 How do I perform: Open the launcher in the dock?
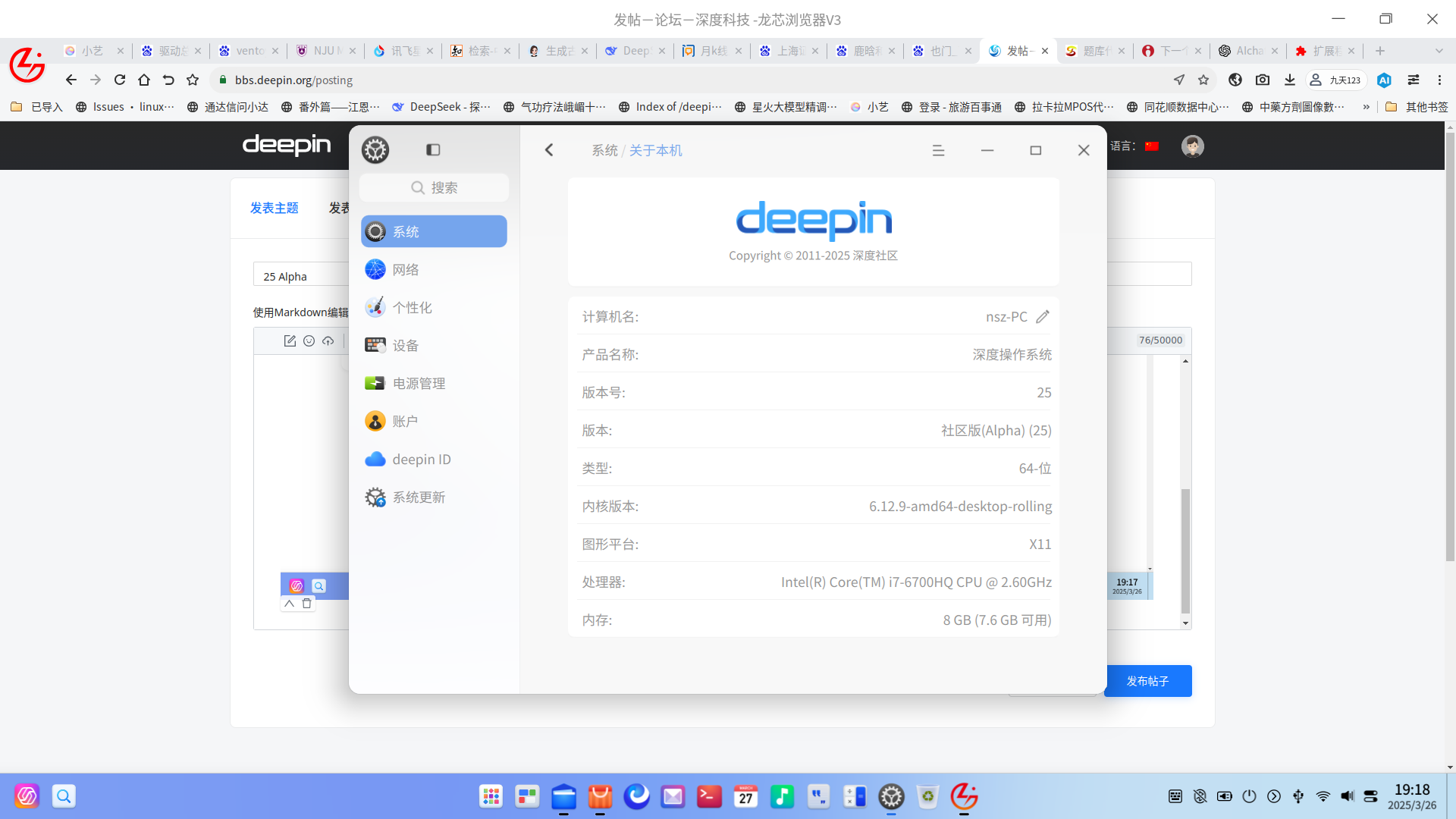[x=491, y=796]
